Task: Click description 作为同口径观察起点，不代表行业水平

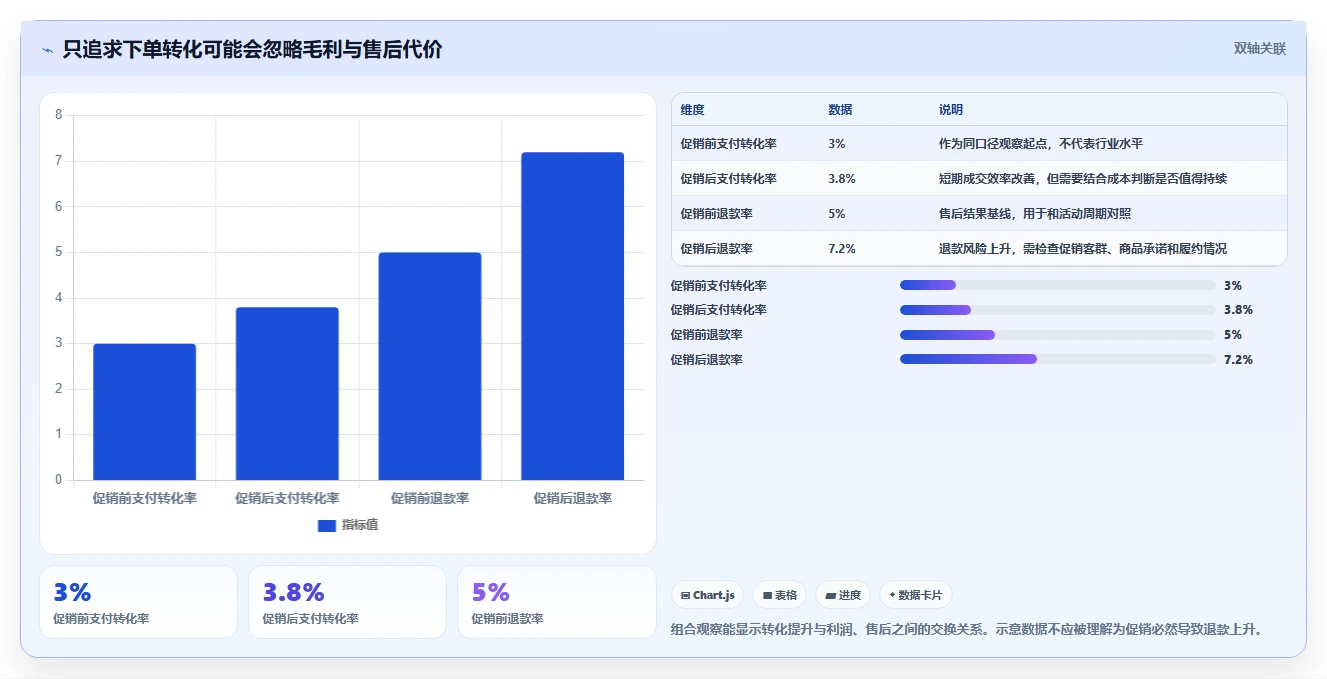Action: click(x=1040, y=144)
